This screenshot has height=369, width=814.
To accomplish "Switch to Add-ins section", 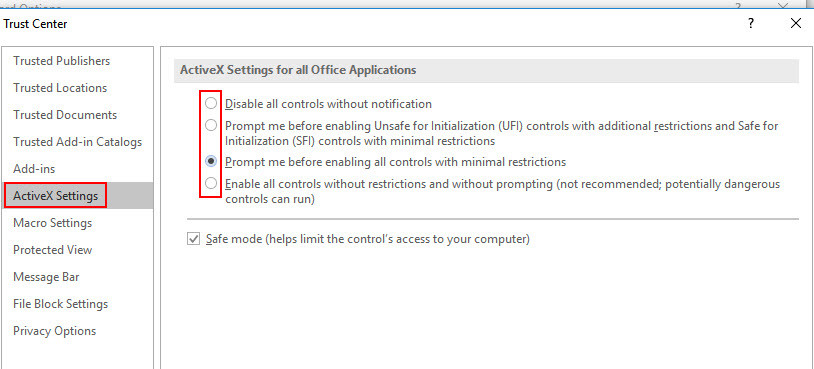I will coord(34,169).
